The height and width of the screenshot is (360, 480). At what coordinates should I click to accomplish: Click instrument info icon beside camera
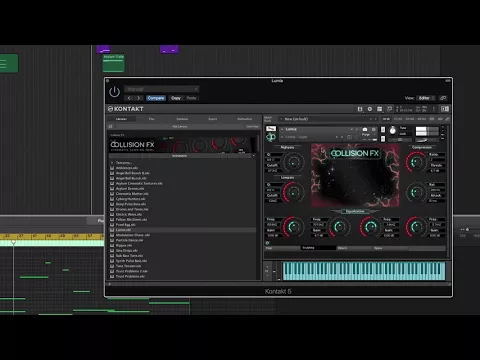(374, 129)
